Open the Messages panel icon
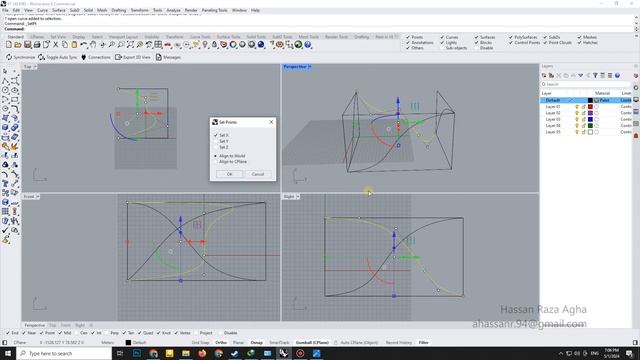This screenshot has width=640, height=360. point(159,57)
